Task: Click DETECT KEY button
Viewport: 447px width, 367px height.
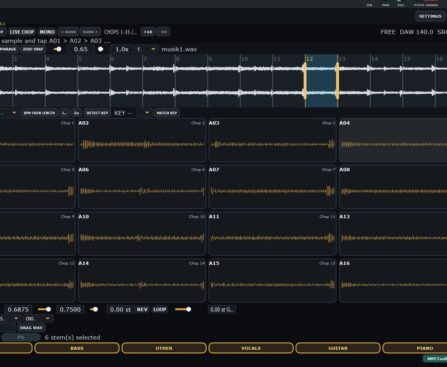Action: point(97,113)
